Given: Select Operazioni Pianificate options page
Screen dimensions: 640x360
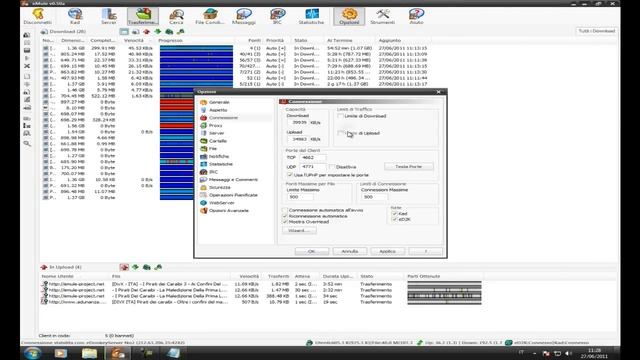Looking at the screenshot, I should pyautogui.click(x=233, y=195).
